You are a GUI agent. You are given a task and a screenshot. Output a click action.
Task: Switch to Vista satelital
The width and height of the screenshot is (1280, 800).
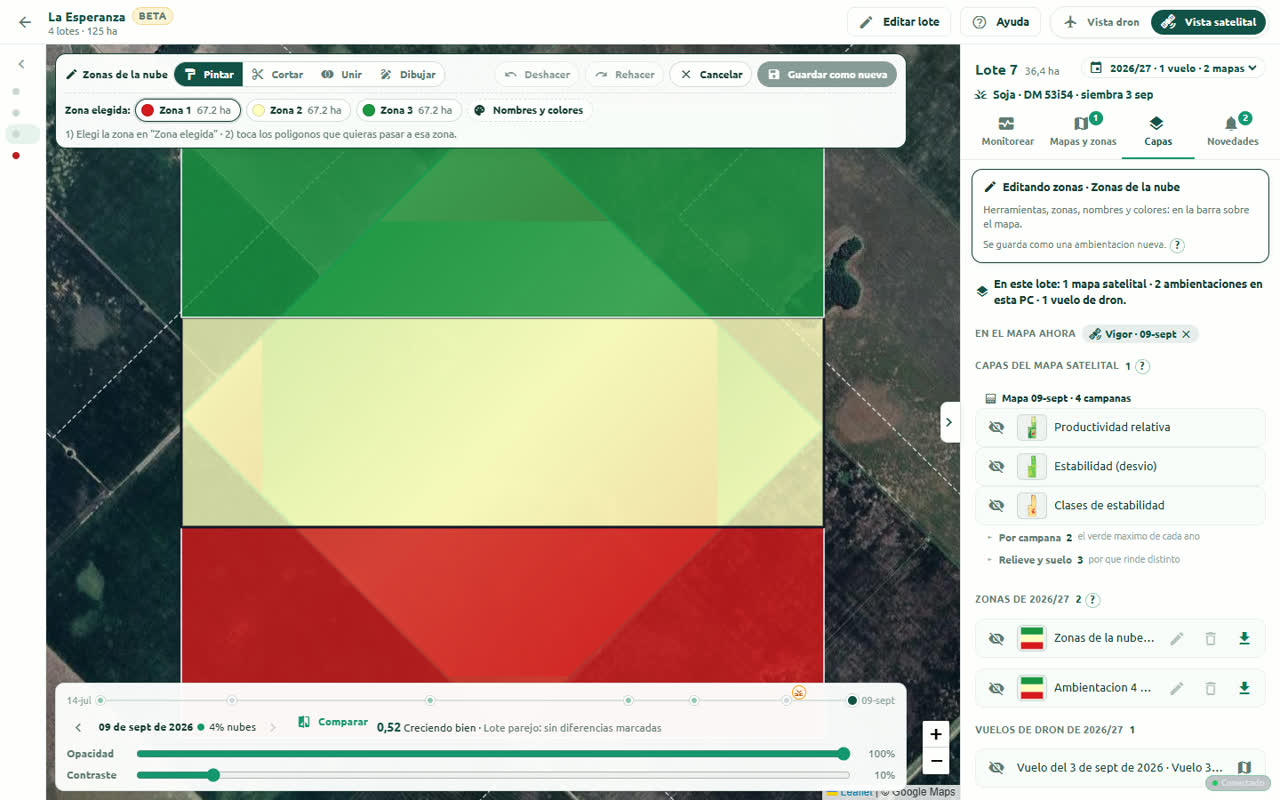click(x=1208, y=22)
